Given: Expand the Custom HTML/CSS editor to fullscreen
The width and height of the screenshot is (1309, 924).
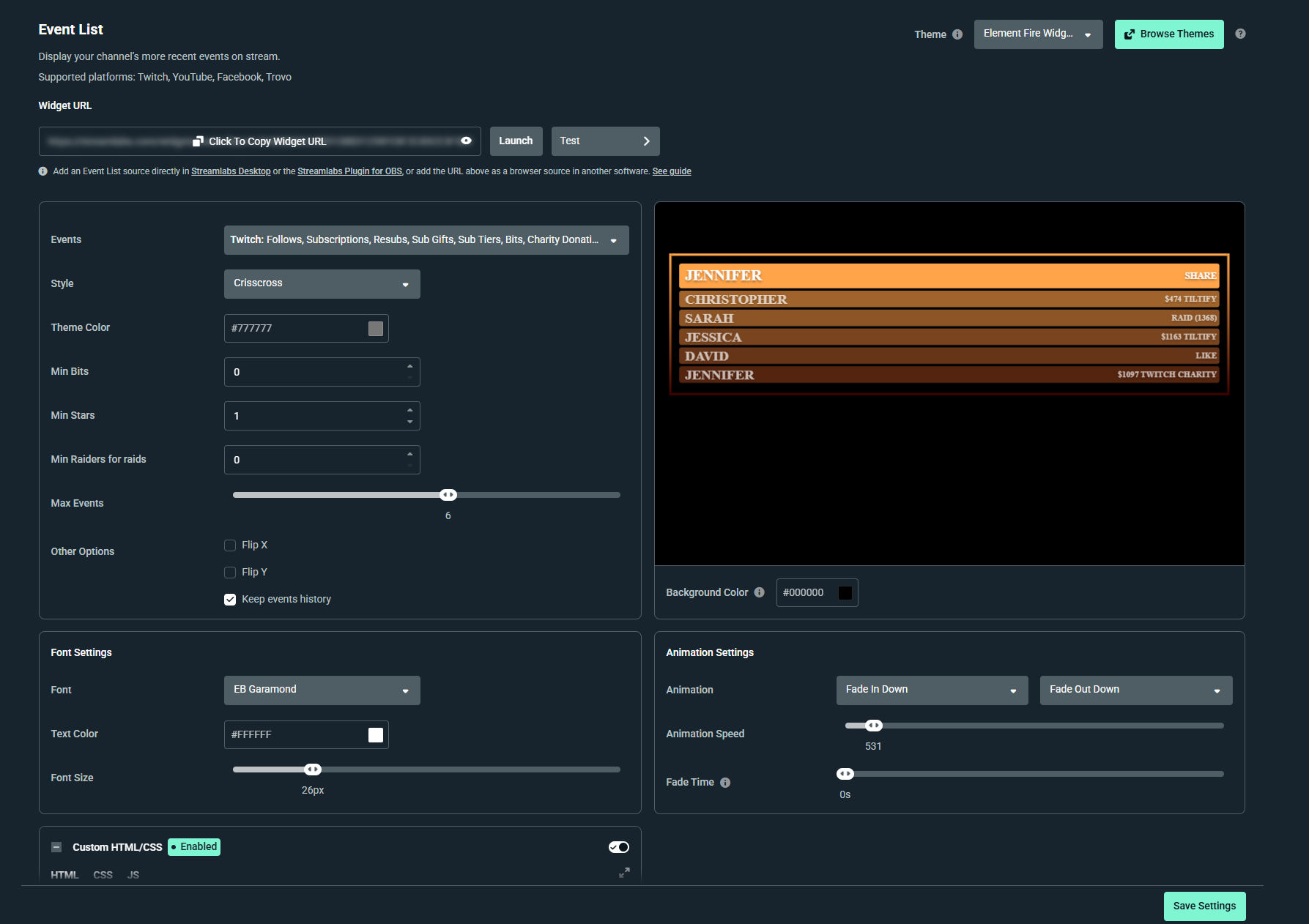Looking at the screenshot, I should [624, 873].
